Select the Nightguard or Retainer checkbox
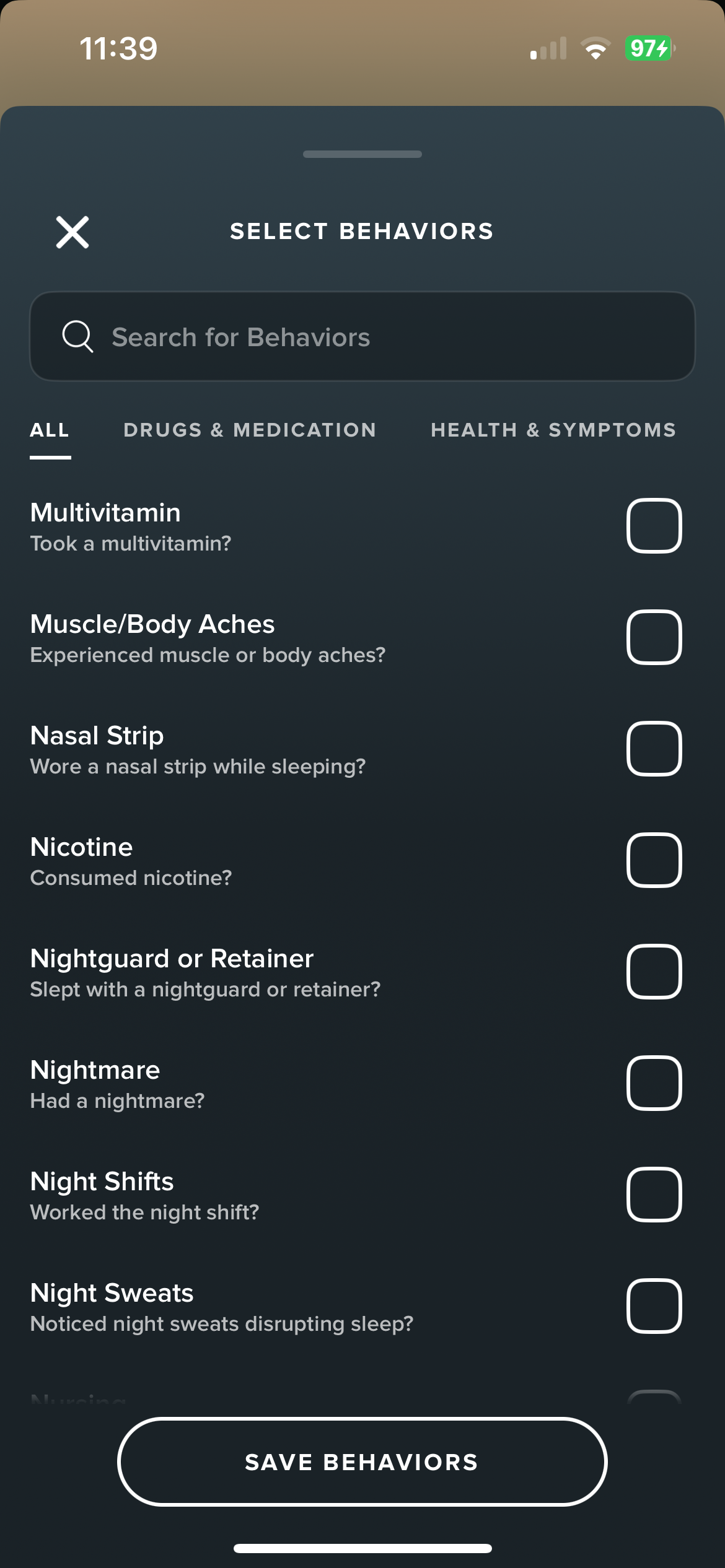The width and height of the screenshot is (725, 1568). tap(654, 972)
